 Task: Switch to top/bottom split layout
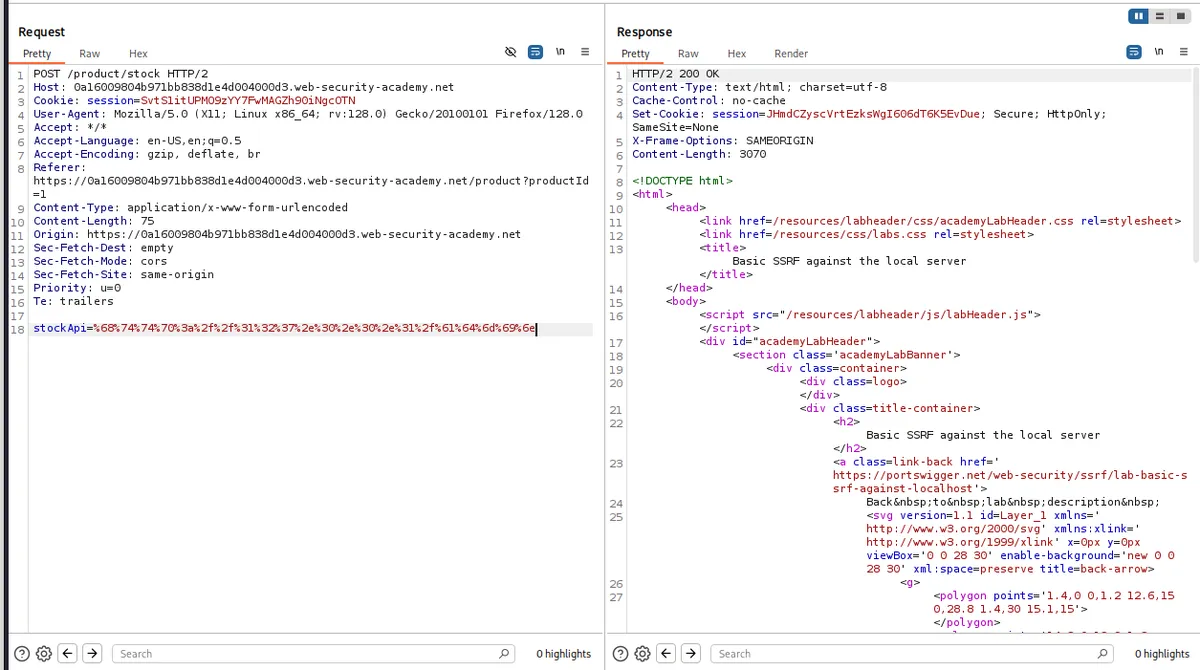coord(1159,16)
